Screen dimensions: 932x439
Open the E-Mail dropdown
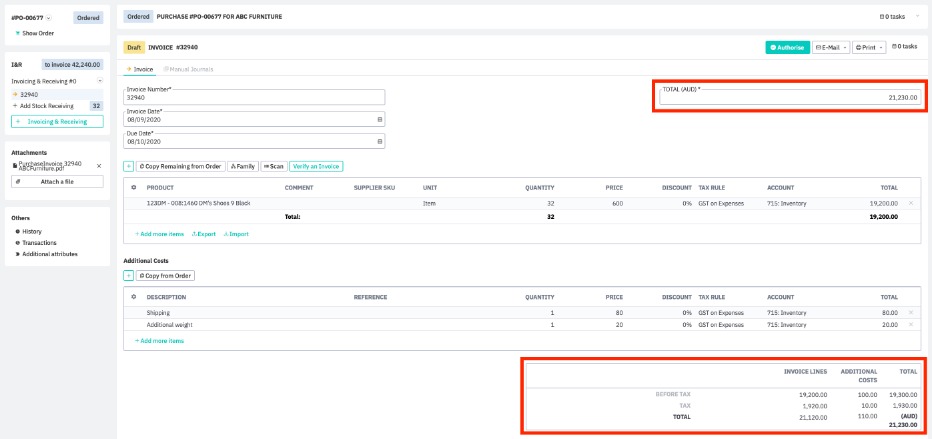tap(830, 47)
